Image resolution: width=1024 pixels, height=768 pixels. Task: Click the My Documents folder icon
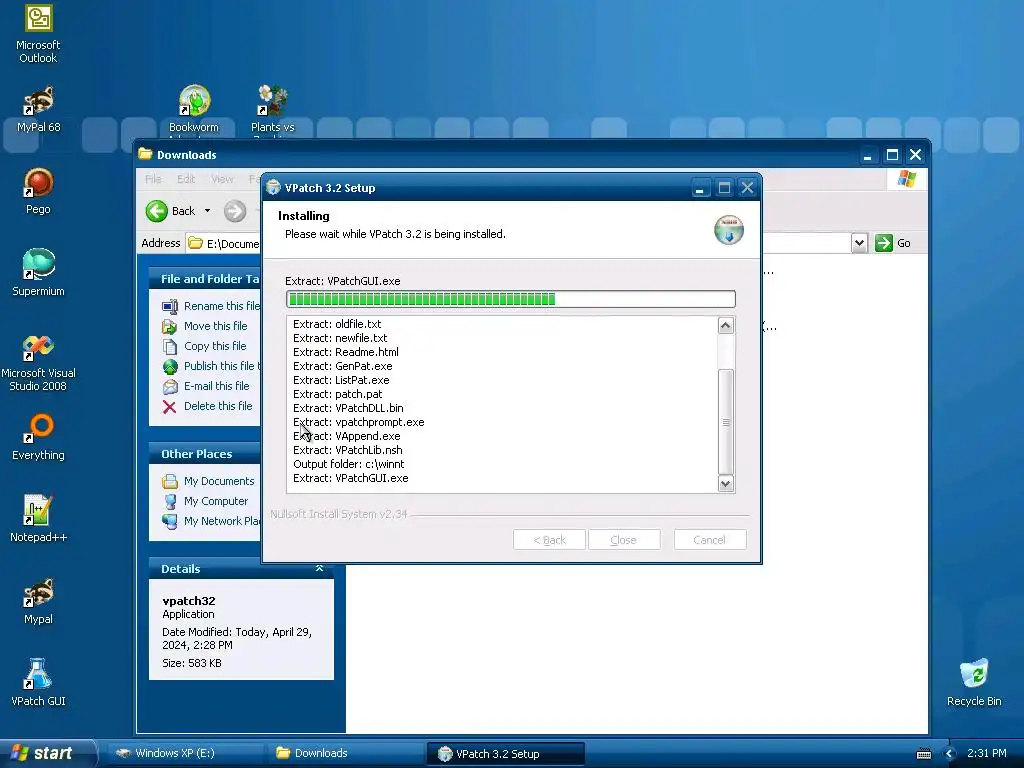[x=170, y=481]
